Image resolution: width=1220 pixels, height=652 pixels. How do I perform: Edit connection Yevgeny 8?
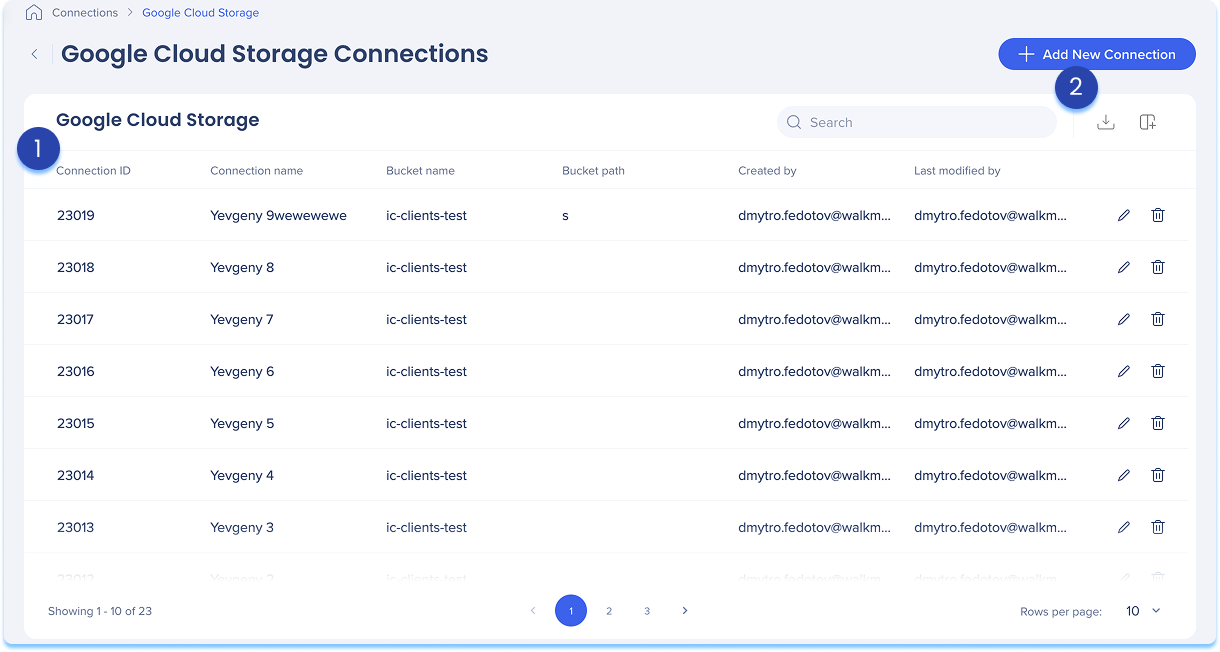tap(1124, 267)
